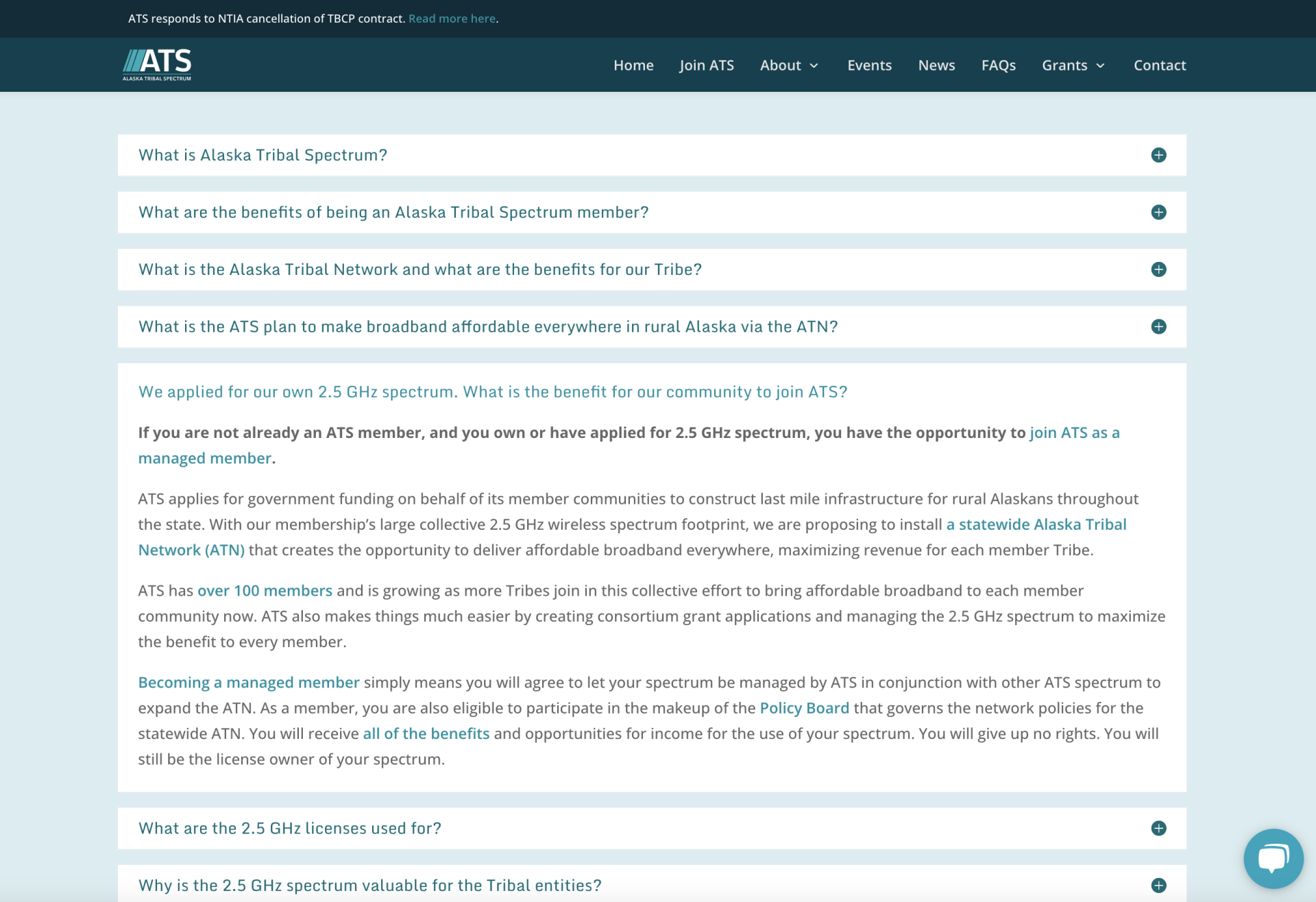
Task: Click plus icon for 2.5 GHz licenses question
Action: tap(1158, 828)
